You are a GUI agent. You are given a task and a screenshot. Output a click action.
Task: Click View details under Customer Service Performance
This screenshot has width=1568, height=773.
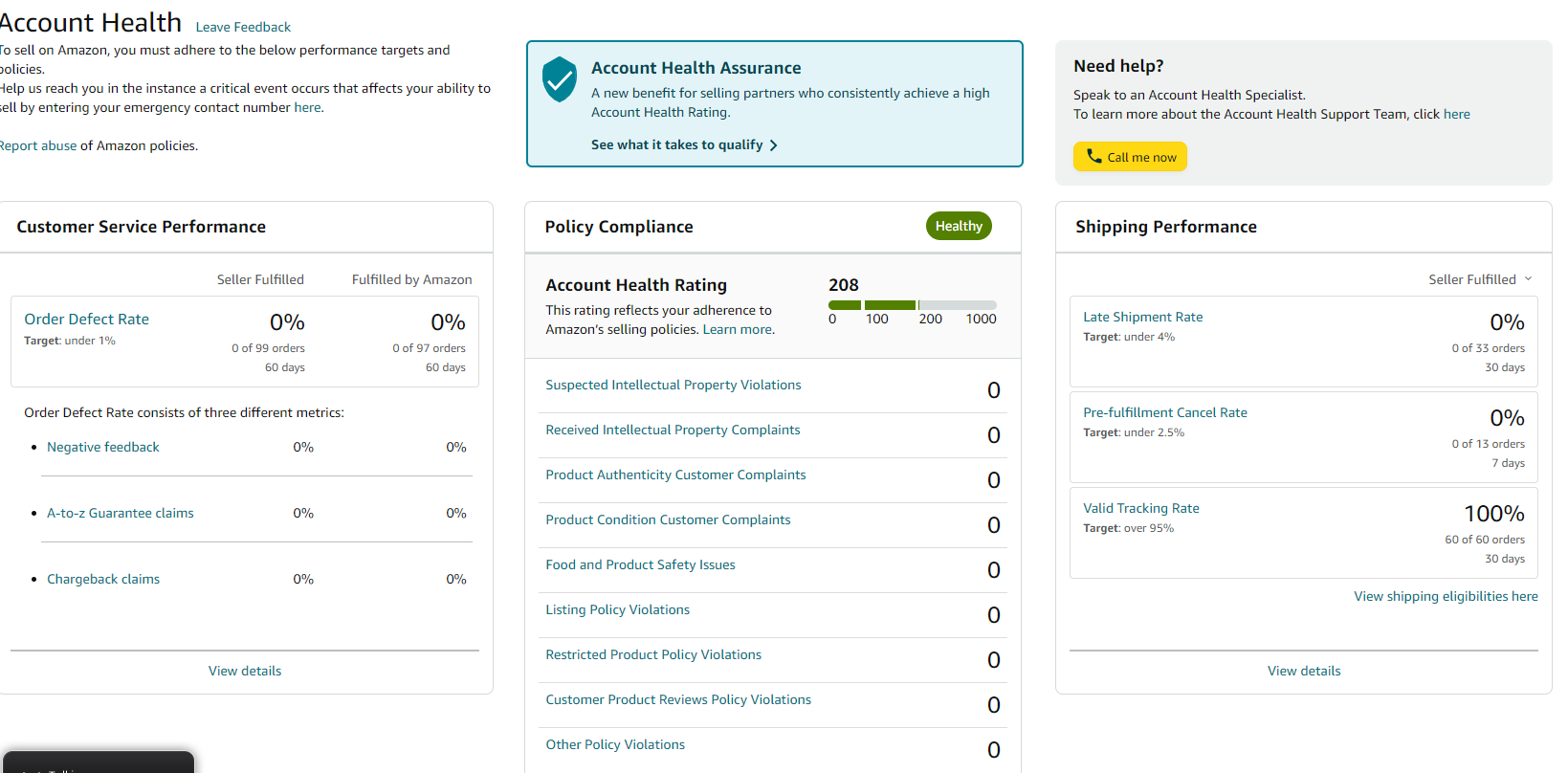(245, 671)
